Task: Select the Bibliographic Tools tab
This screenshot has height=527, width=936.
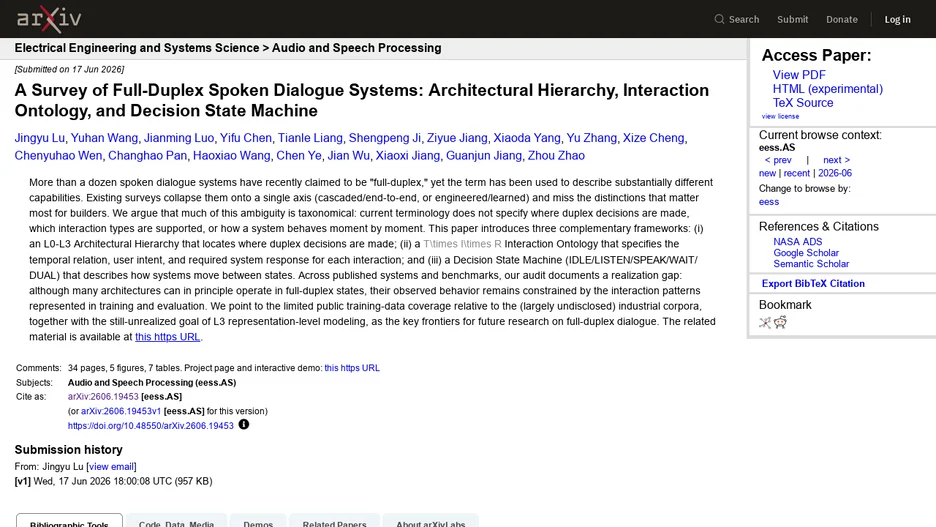Action: point(69,520)
